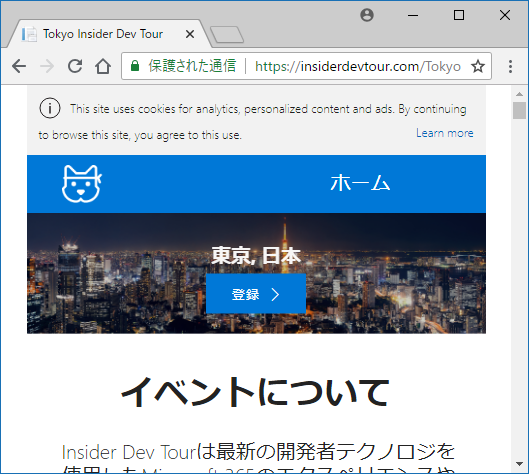The width and height of the screenshot is (529, 474).
Task: Go back to the previous page
Action: click(x=19, y=66)
